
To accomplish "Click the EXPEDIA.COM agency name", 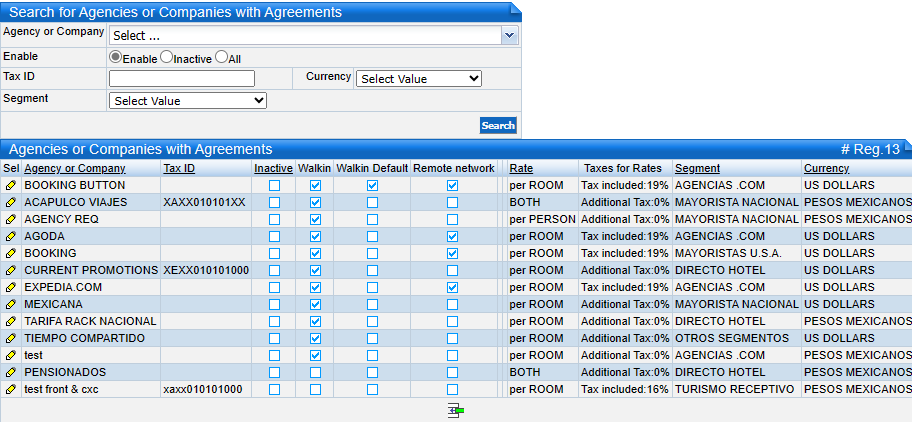I will tap(63, 287).
